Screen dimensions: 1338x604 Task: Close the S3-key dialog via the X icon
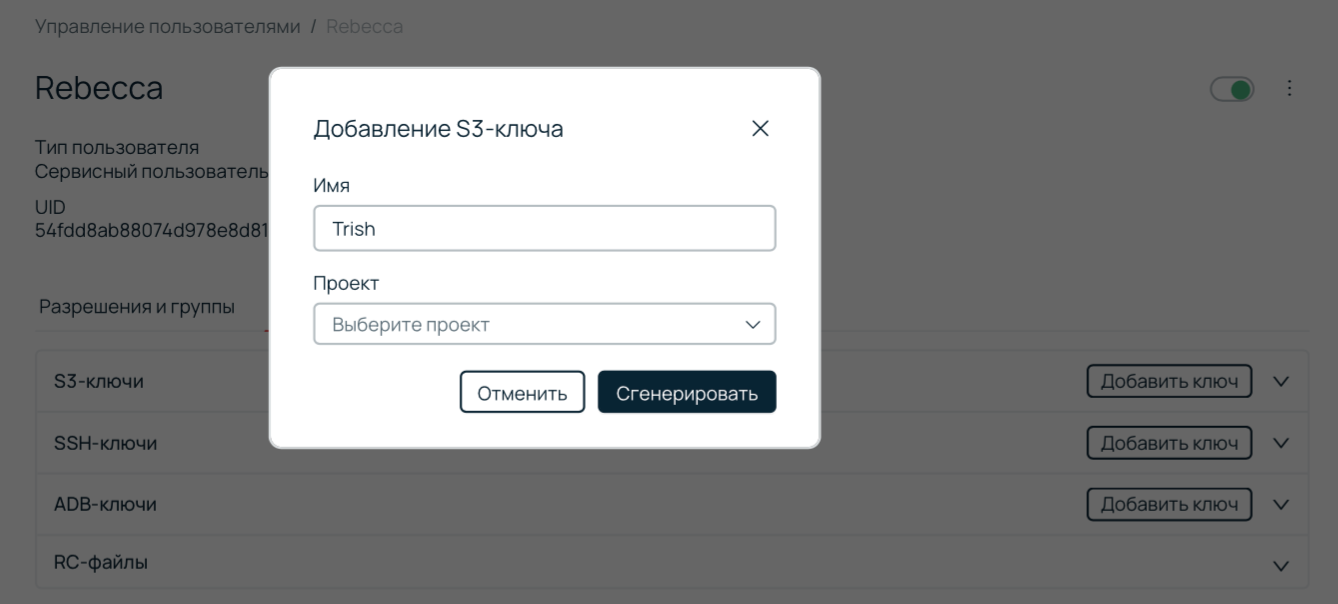tap(761, 128)
